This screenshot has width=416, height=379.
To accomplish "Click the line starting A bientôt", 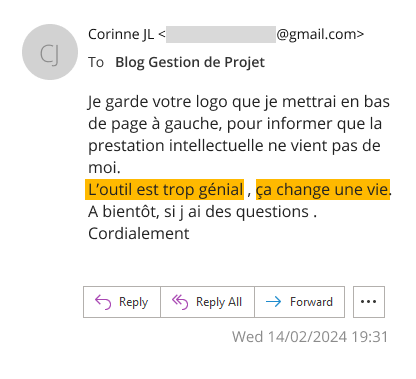I will (x=202, y=212).
